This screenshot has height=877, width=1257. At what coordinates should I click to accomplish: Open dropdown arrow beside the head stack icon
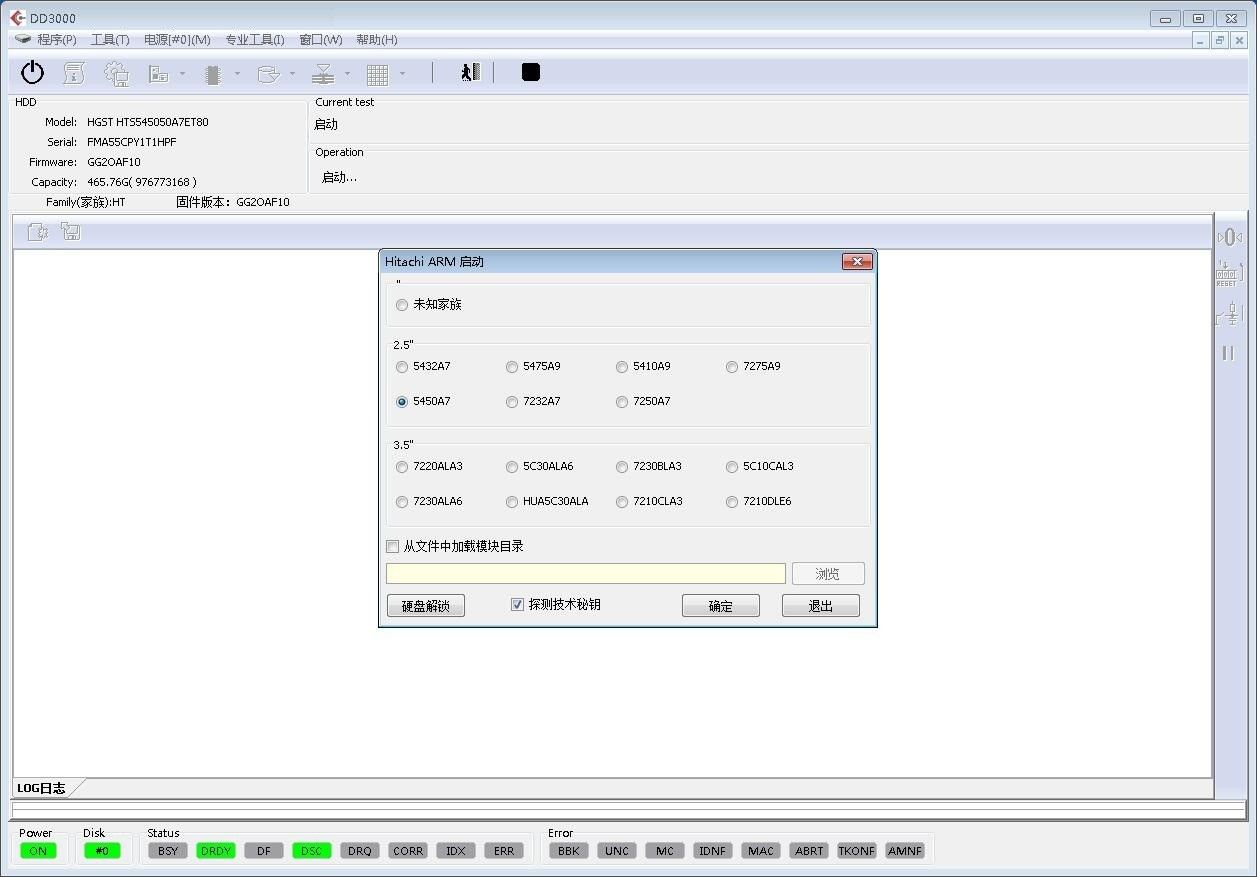click(x=347, y=73)
